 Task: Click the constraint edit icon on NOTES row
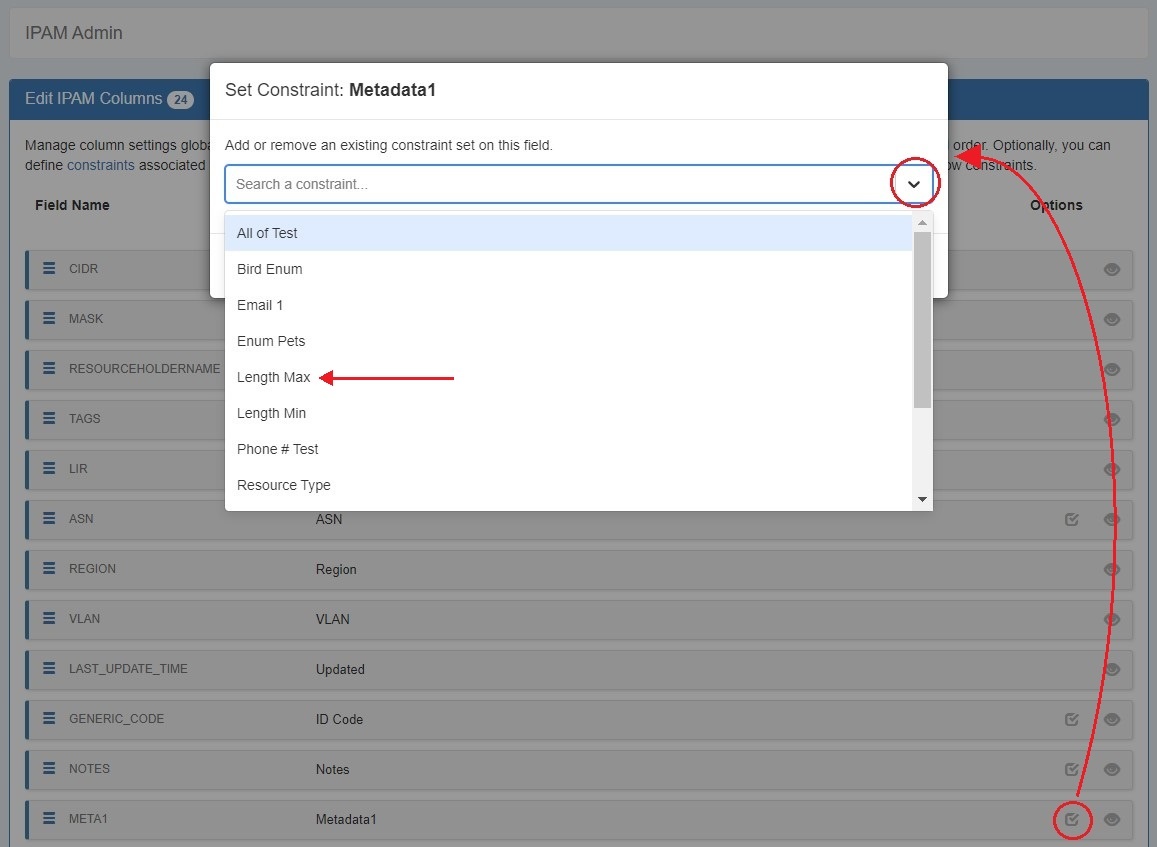[x=1071, y=769]
